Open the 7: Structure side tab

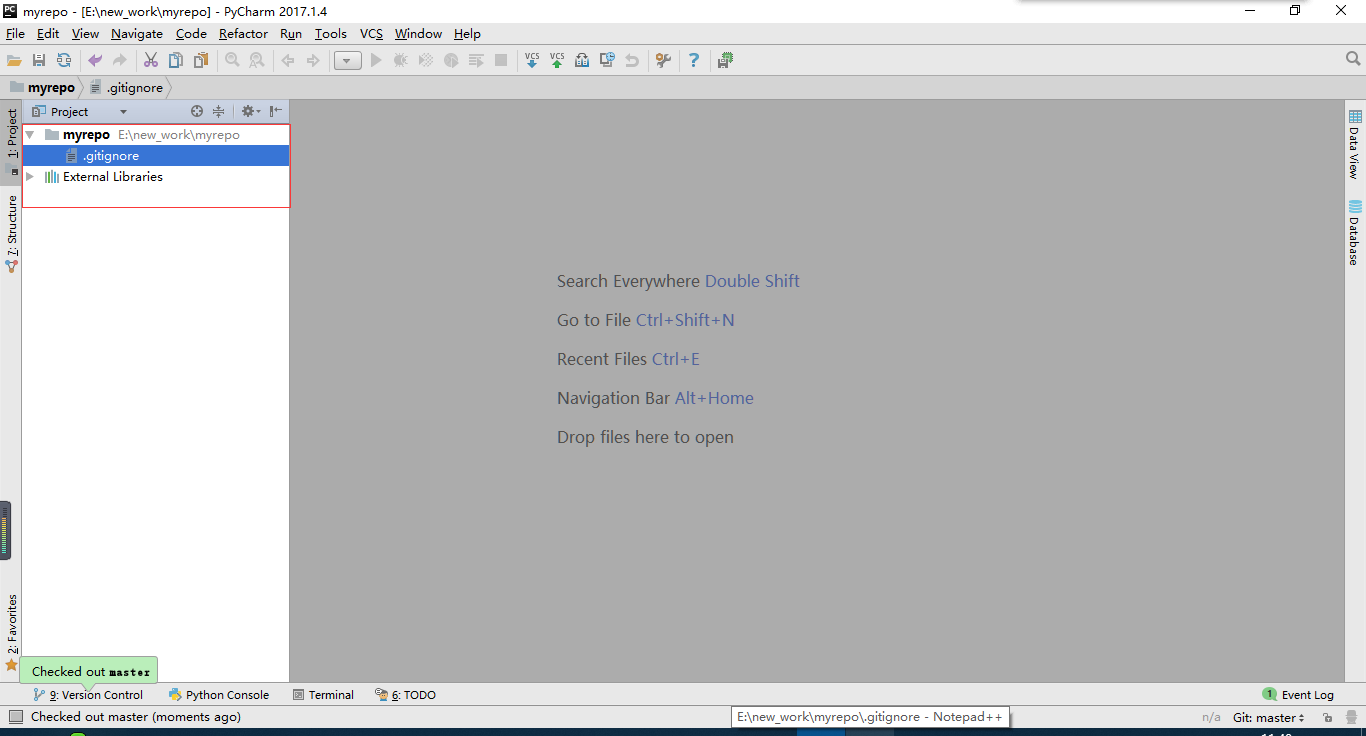(x=11, y=233)
